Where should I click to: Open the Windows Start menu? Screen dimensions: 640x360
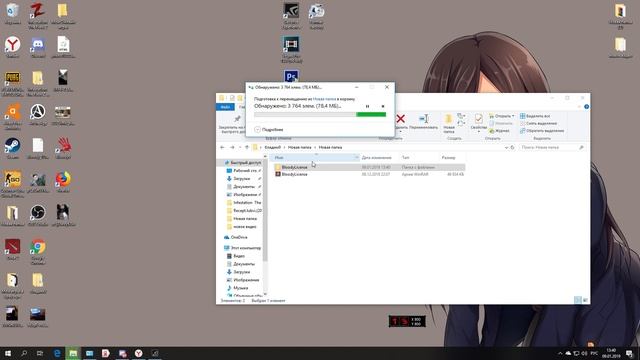(8, 353)
